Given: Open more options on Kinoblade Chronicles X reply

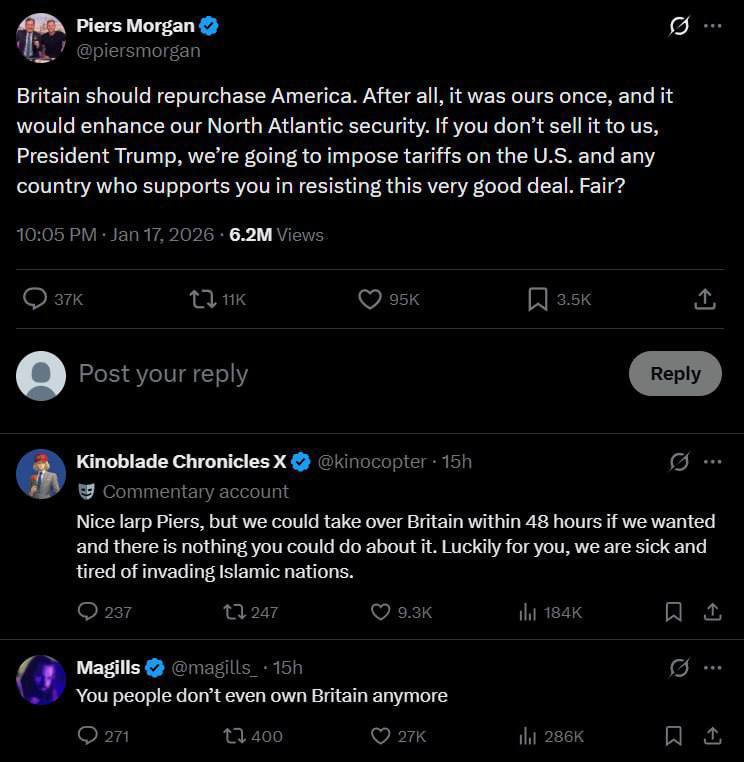Looking at the screenshot, I should [712, 462].
